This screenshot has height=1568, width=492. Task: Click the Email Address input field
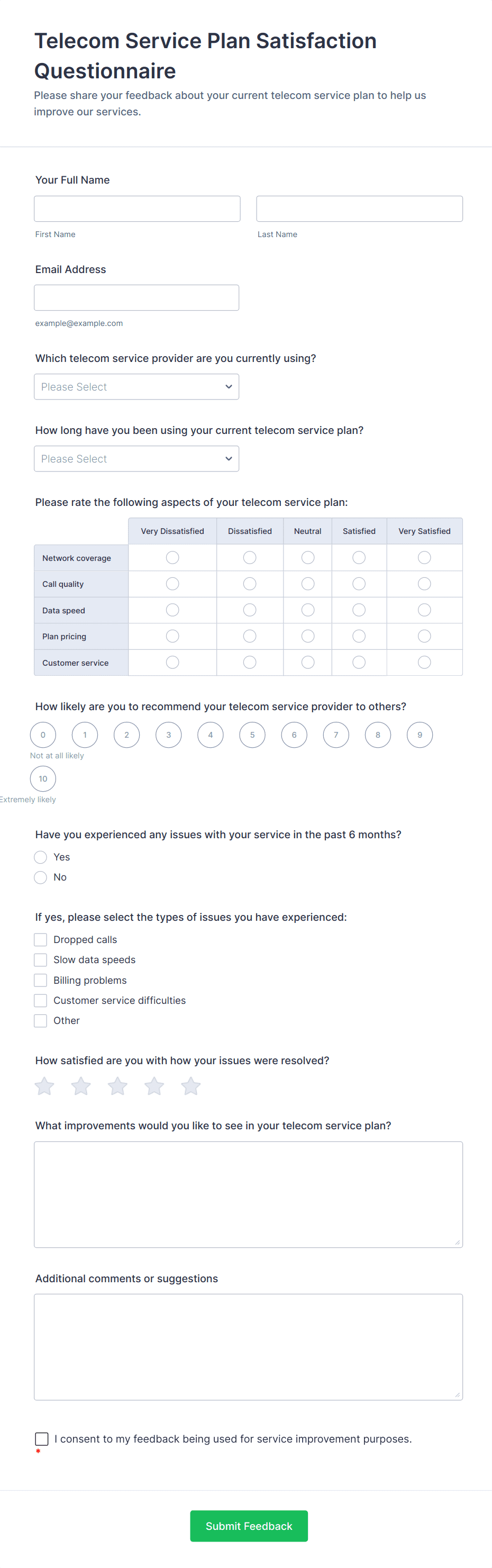click(x=136, y=297)
